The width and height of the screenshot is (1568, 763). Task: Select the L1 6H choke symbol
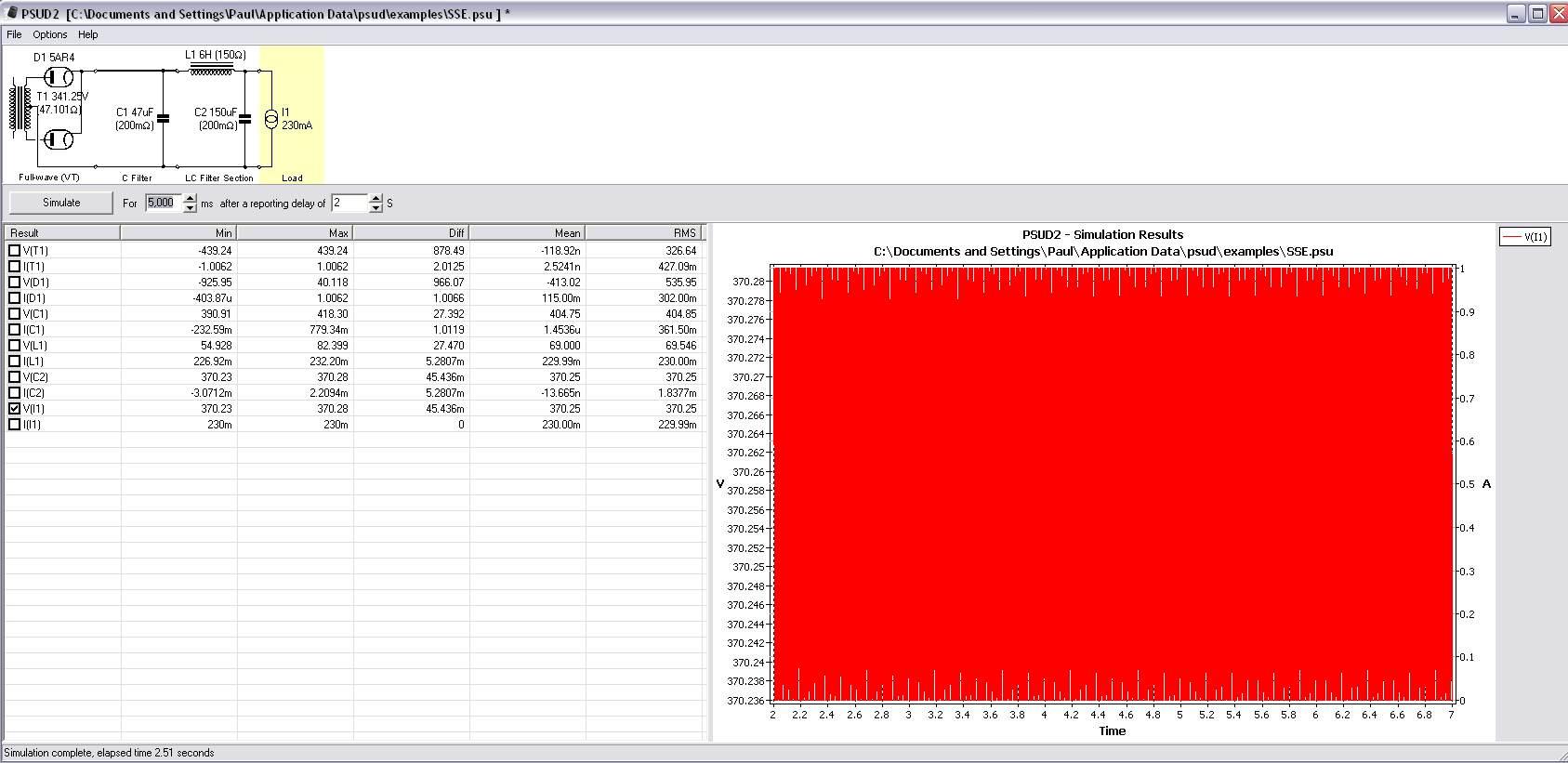click(211, 69)
